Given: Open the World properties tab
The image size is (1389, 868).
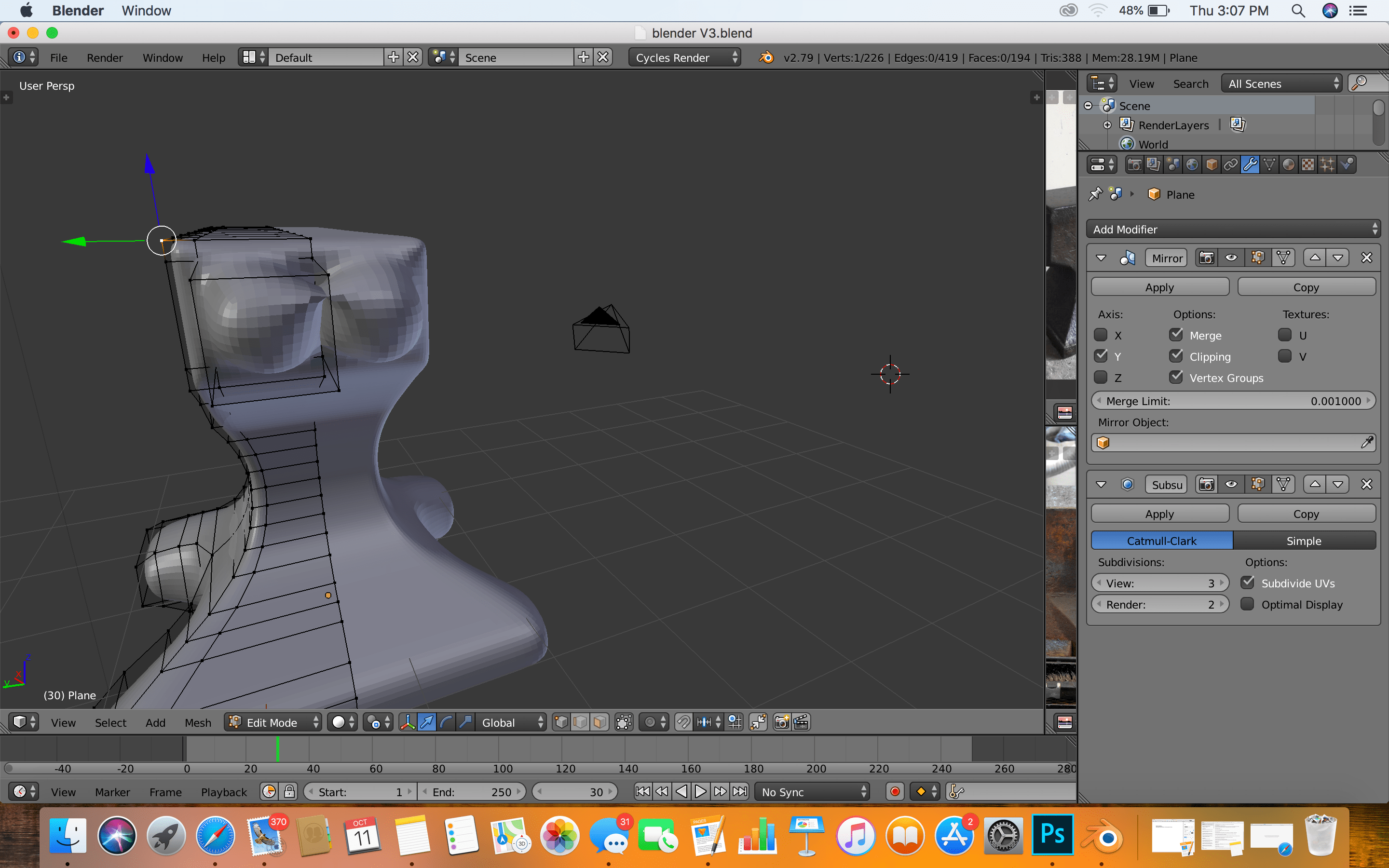Looking at the screenshot, I should click(1193, 165).
